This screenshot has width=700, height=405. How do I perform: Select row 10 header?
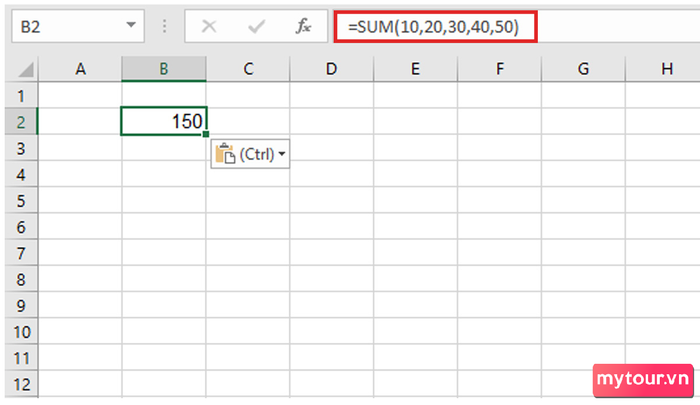click(x=21, y=332)
